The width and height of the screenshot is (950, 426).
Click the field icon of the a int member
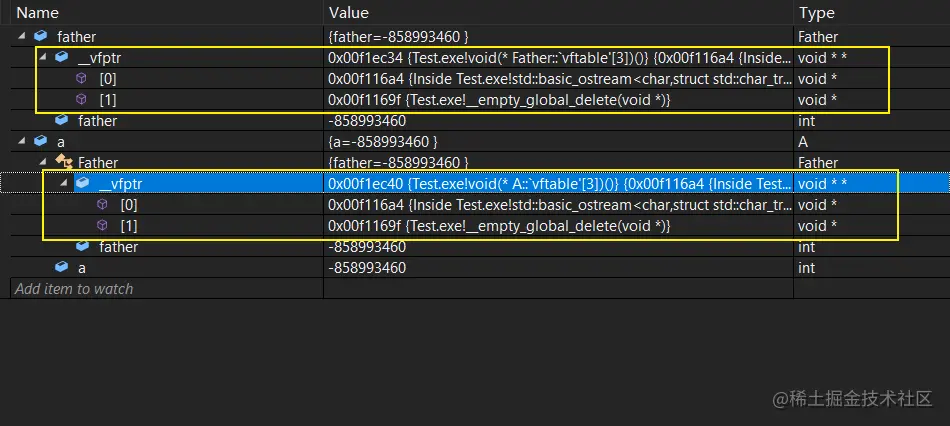coord(61,267)
